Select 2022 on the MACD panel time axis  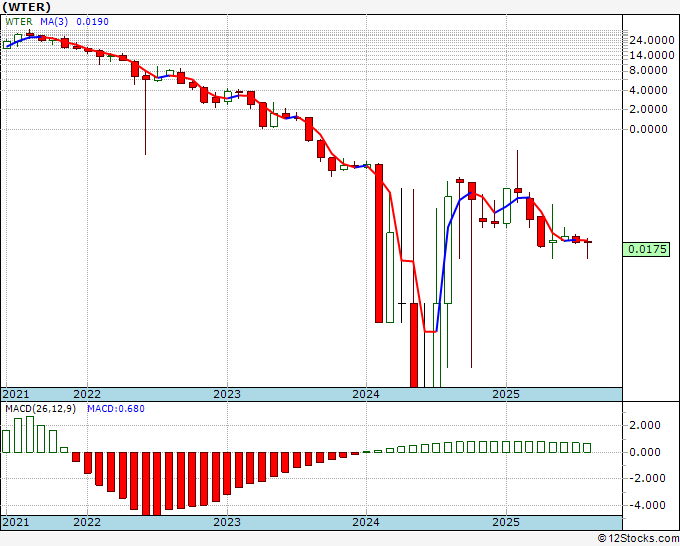[87, 522]
